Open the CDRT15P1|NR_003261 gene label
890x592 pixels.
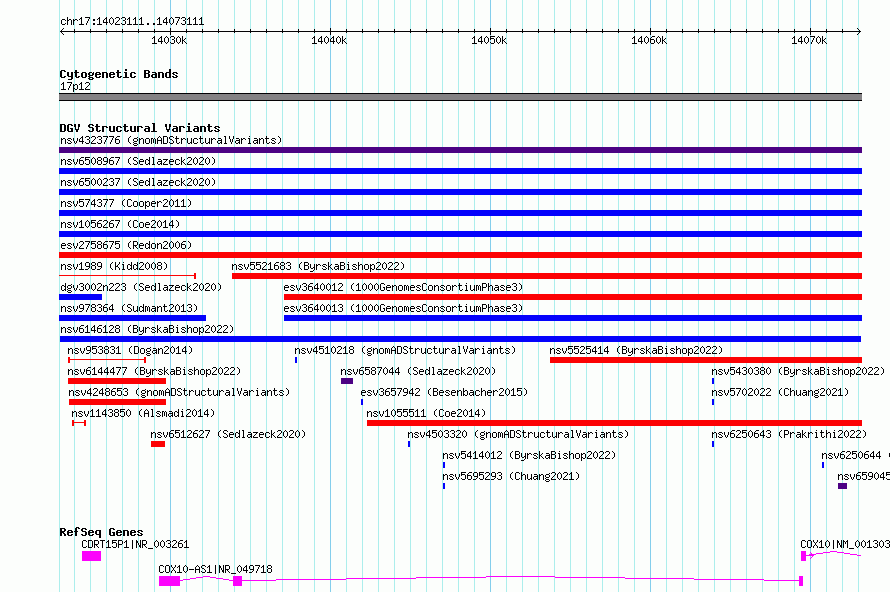[135, 544]
